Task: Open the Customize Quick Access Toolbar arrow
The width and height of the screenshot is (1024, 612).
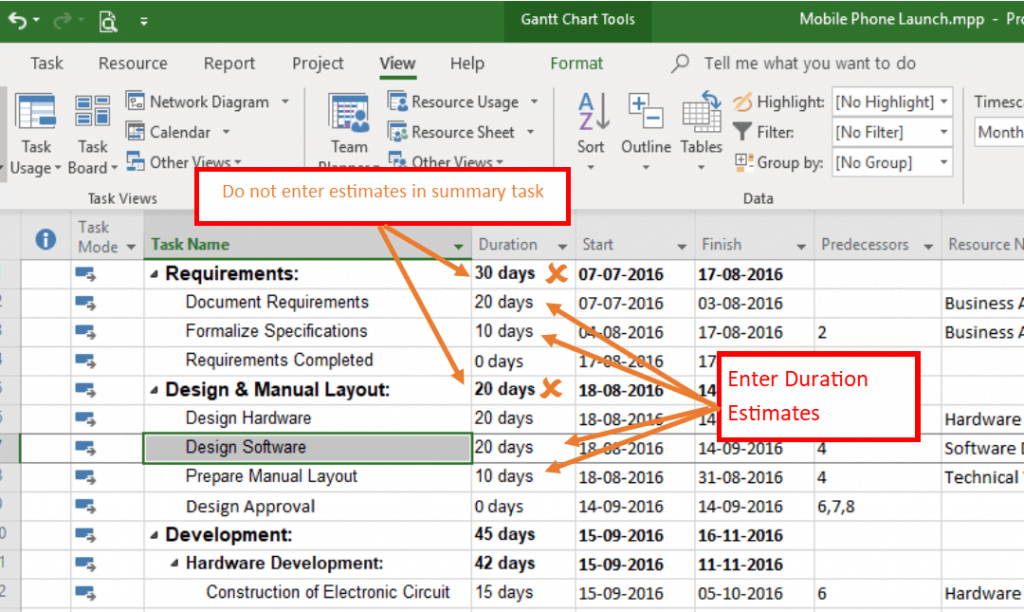Action: pyautogui.click(x=144, y=22)
